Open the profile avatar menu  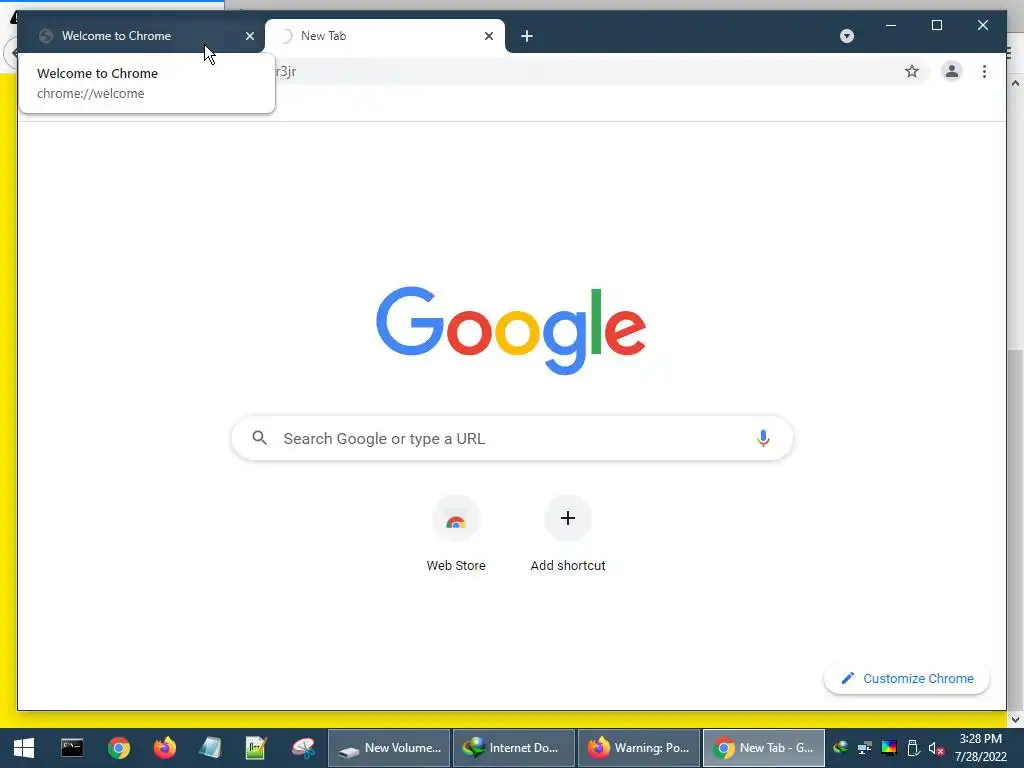(x=952, y=71)
